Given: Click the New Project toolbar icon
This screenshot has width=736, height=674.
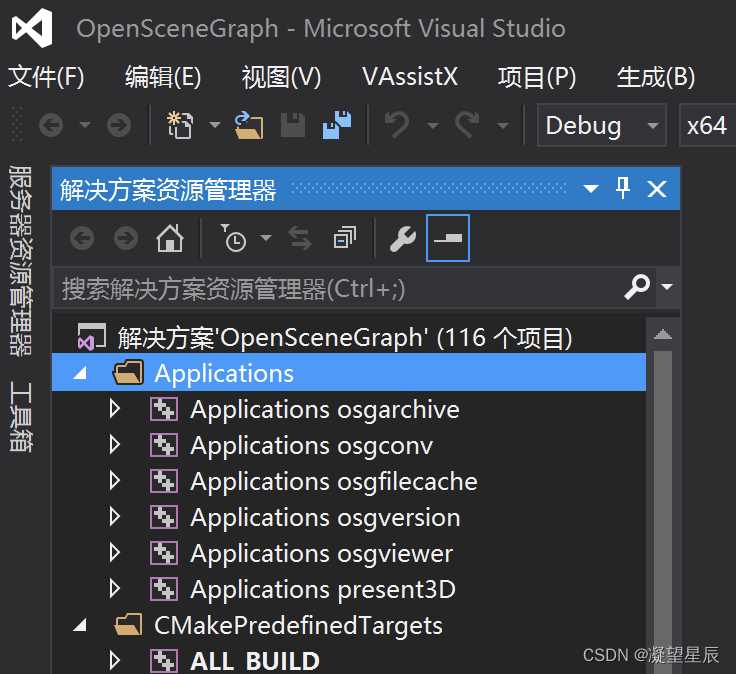Looking at the screenshot, I should coord(180,125).
